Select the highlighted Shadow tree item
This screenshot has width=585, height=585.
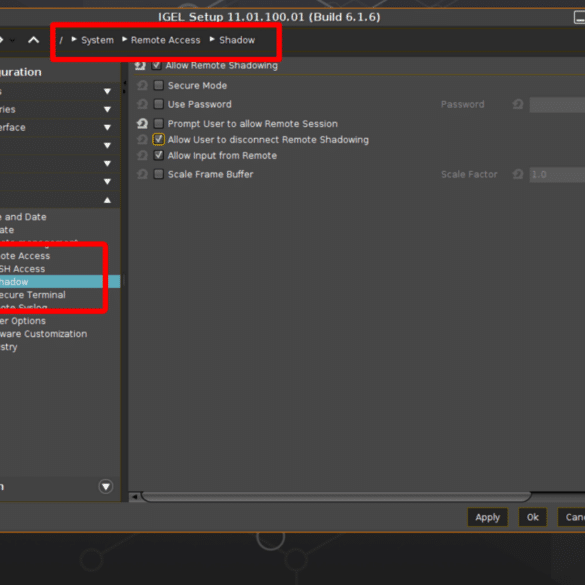pyautogui.click(x=60, y=282)
